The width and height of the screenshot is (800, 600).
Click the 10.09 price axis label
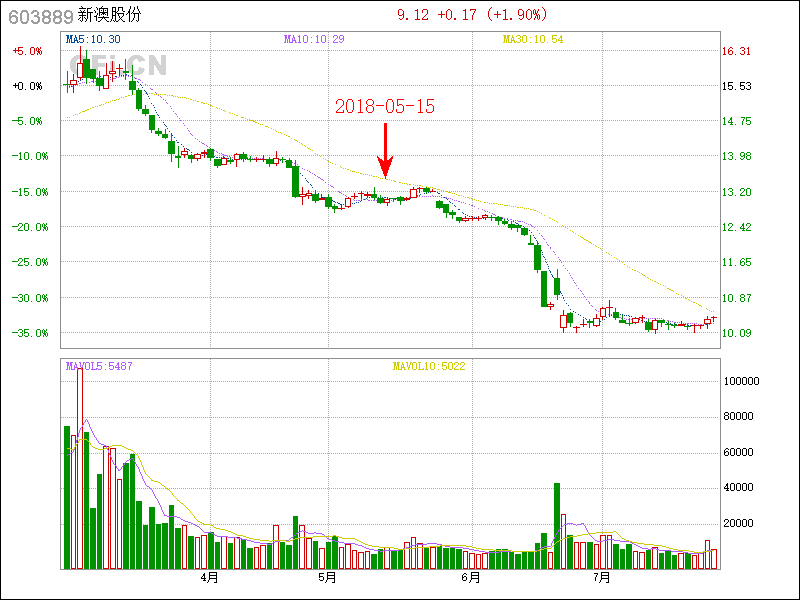[x=737, y=333]
